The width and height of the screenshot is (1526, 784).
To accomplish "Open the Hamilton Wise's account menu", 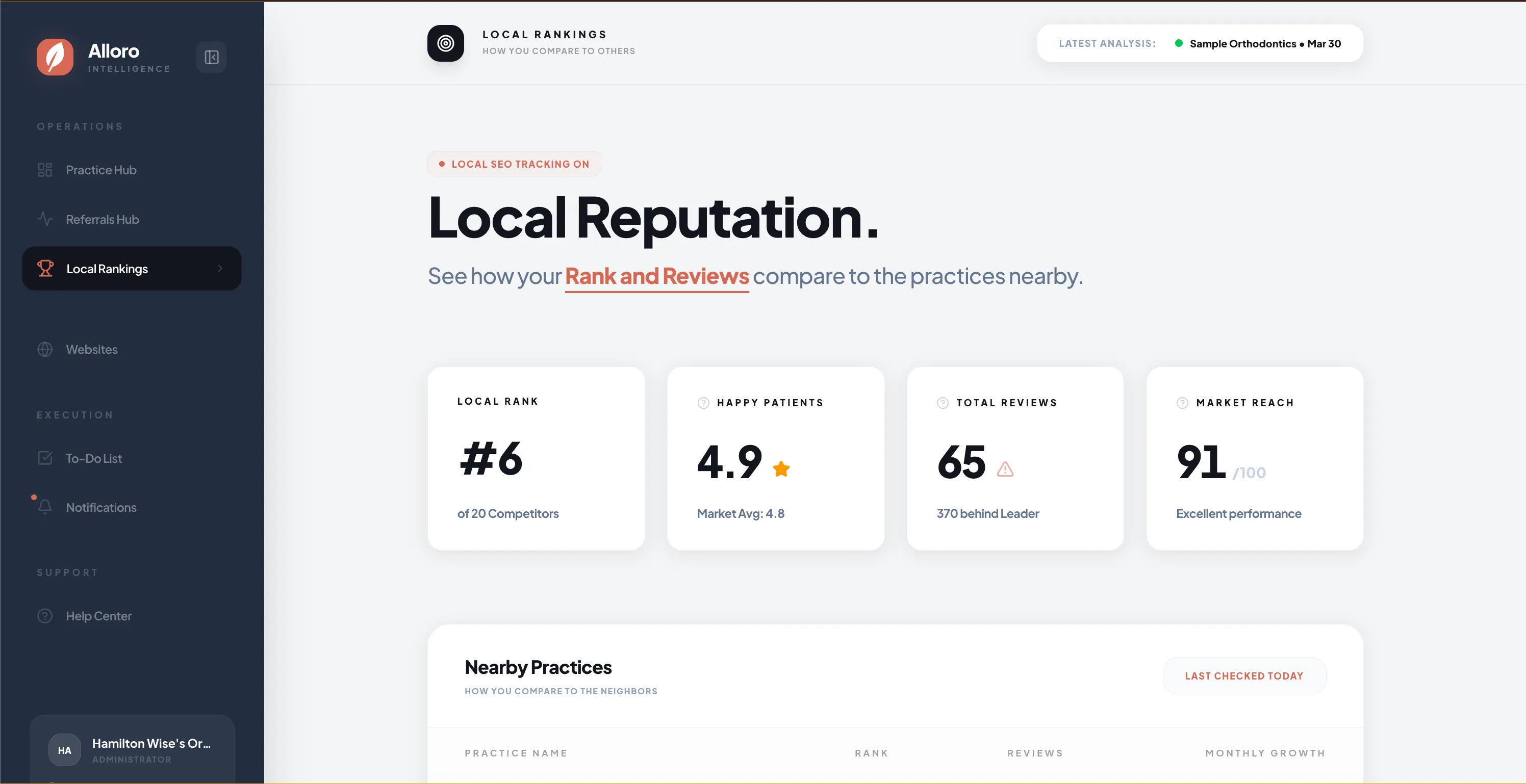I will (x=132, y=750).
